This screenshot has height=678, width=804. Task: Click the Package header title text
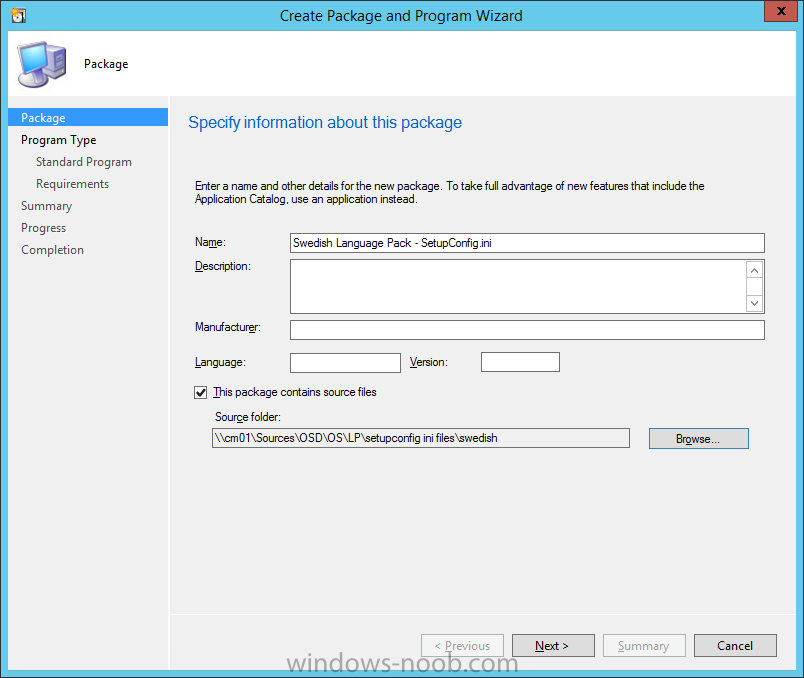tap(106, 64)
